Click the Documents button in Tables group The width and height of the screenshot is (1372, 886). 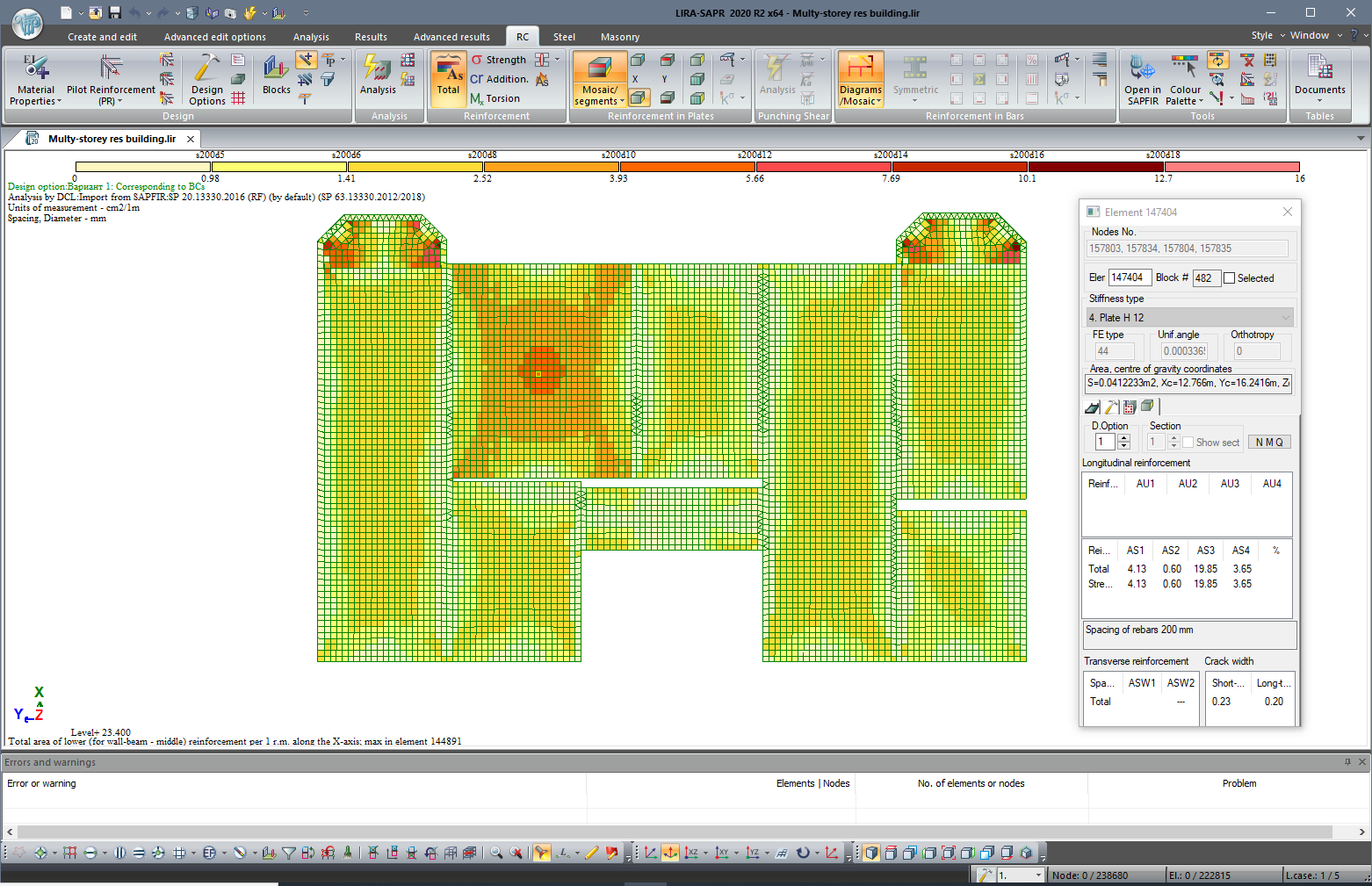pyautogui.click(x=1319, y=77)
